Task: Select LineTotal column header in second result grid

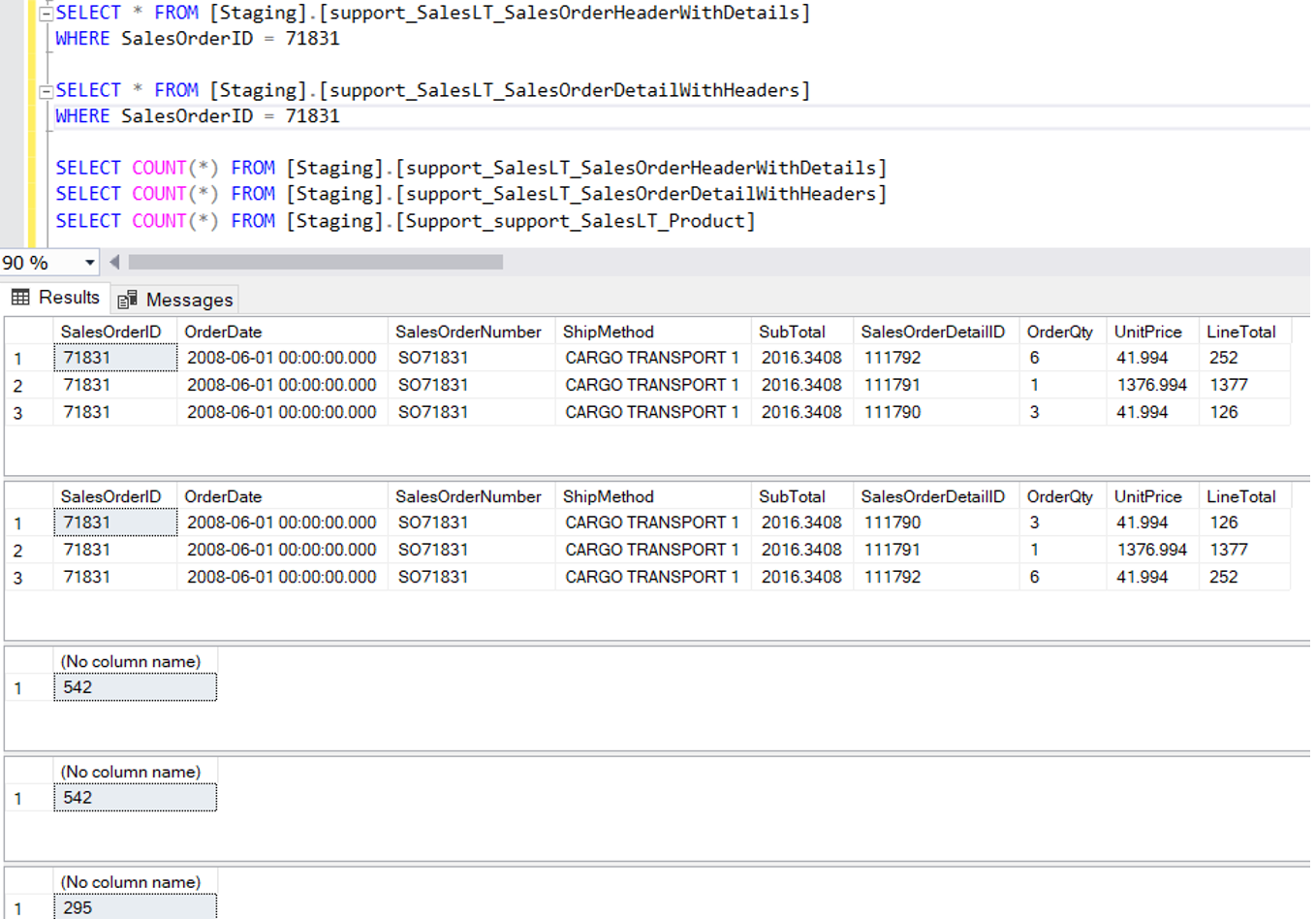Action: point(1244,496)
